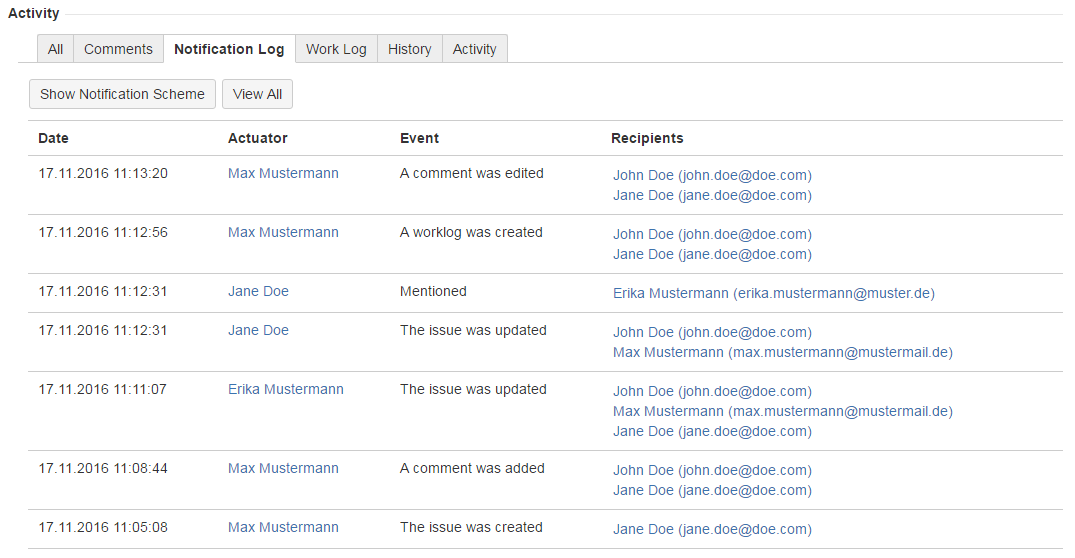Screen dimensions: 1075x558
Task: Open Max Mustermann recipient in the 11:11:07 row
Action: [782, 411]
